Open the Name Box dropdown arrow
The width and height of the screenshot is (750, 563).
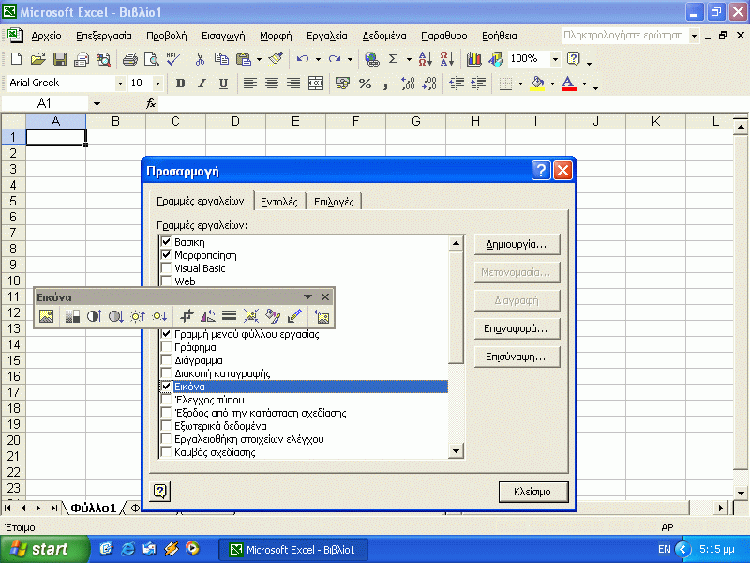point(97,103)
